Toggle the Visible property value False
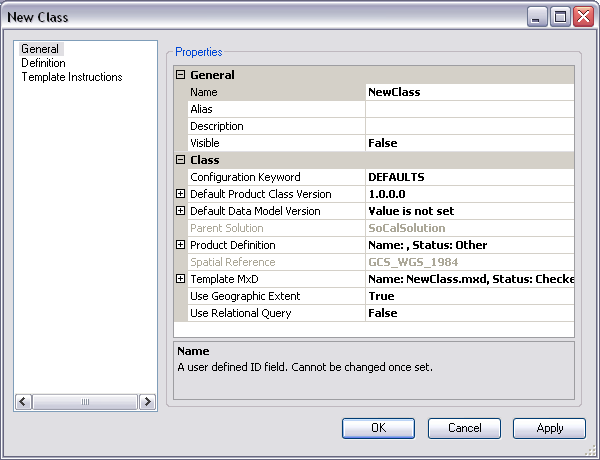The image size is (600, 460). (x=469, y=143)
